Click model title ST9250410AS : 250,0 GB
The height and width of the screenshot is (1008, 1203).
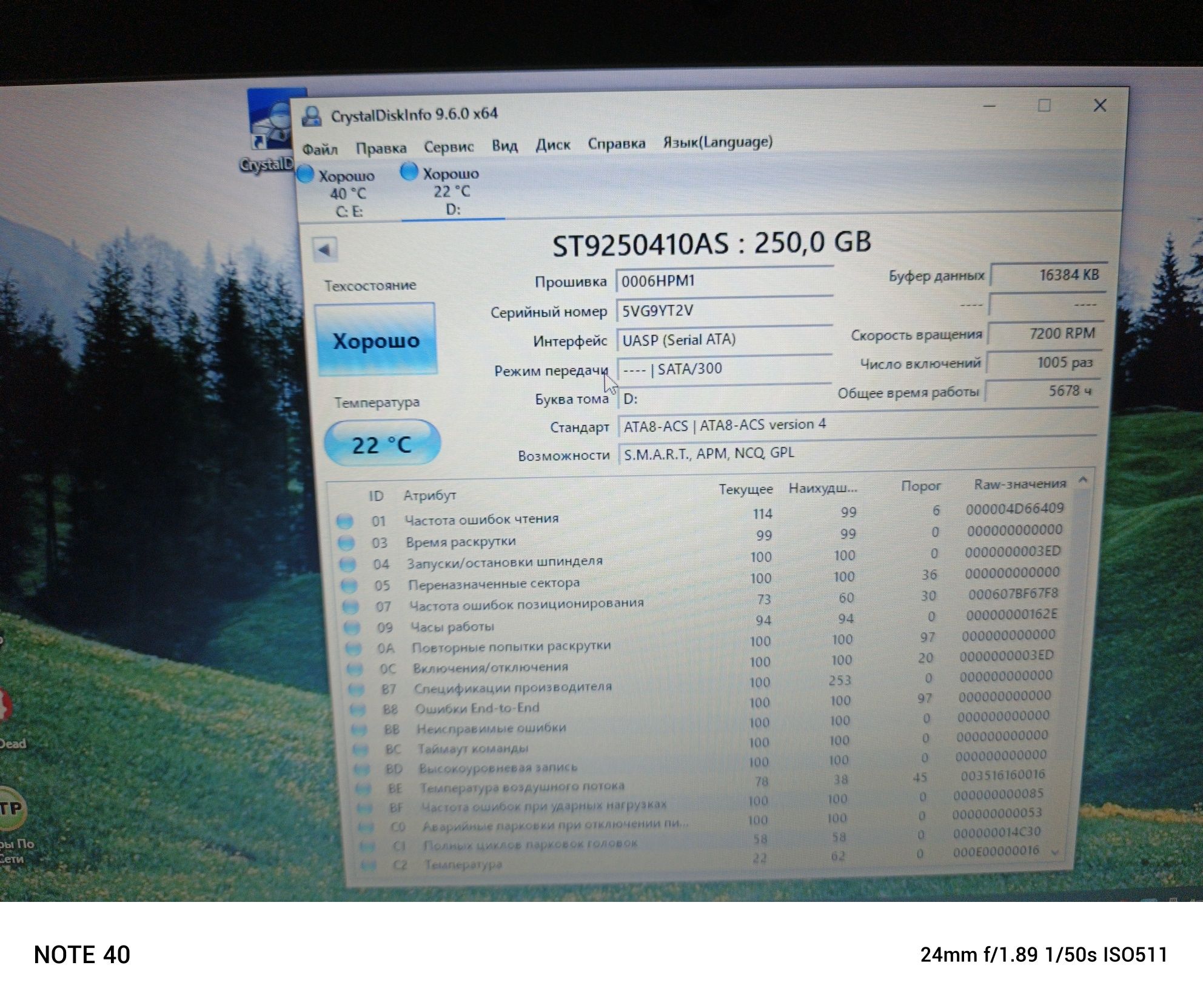point(711,244)
